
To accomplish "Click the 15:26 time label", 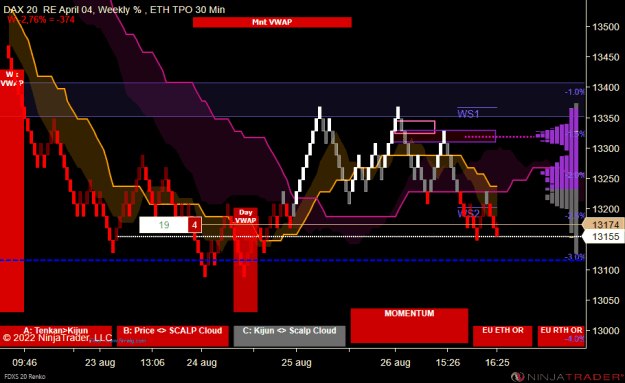I will tap(448, 363).
